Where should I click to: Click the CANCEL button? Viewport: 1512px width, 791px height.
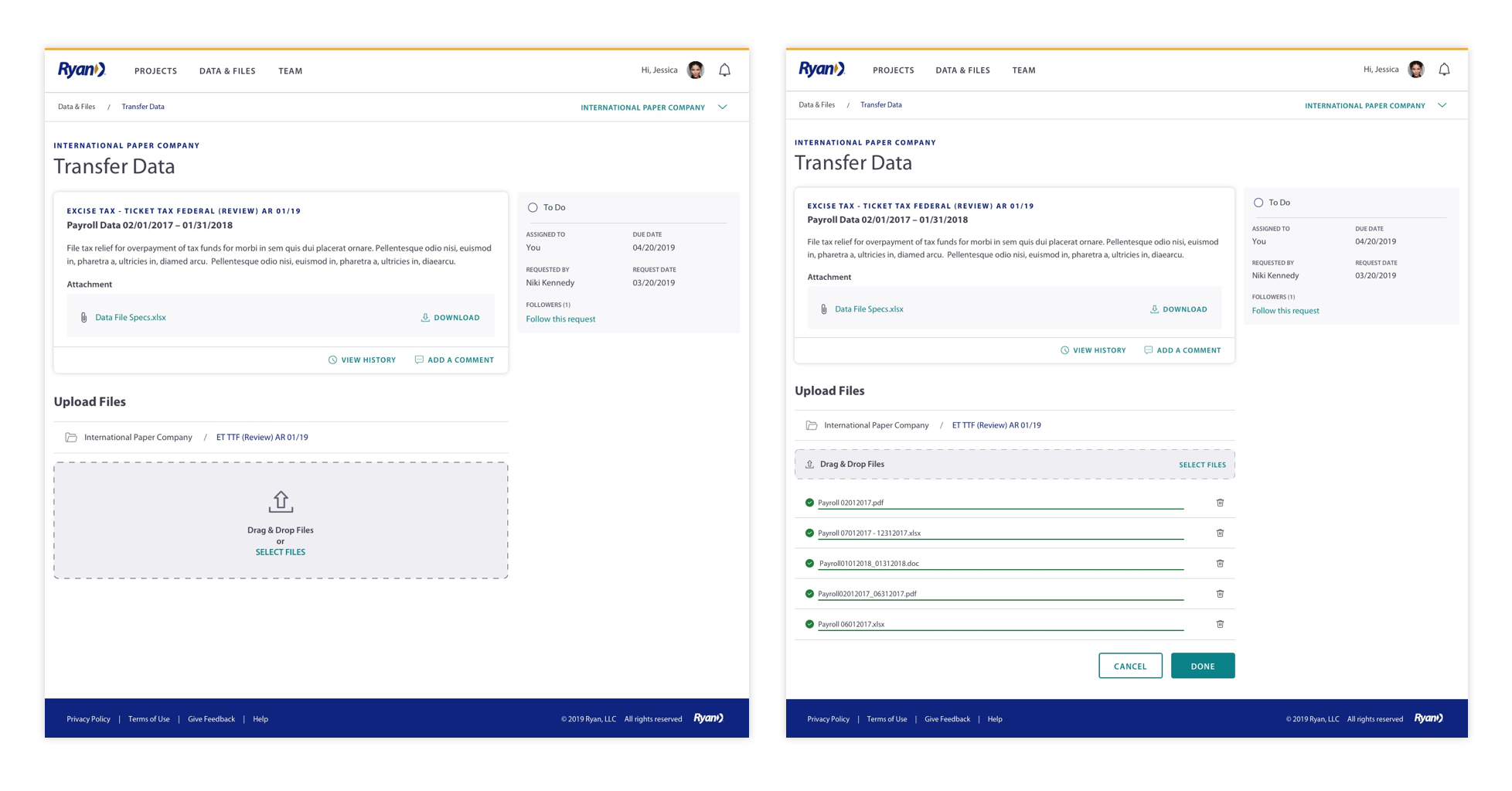tap(1130, 666)
